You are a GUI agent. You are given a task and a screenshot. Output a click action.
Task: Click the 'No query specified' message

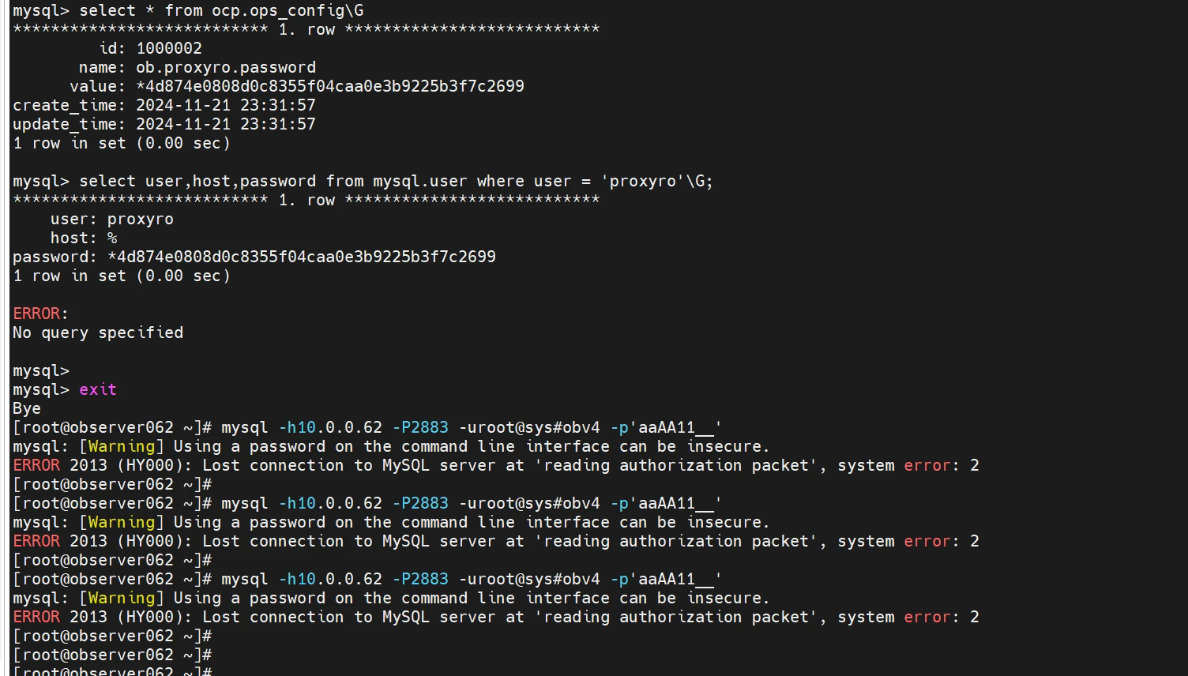(x=98, y=333)
